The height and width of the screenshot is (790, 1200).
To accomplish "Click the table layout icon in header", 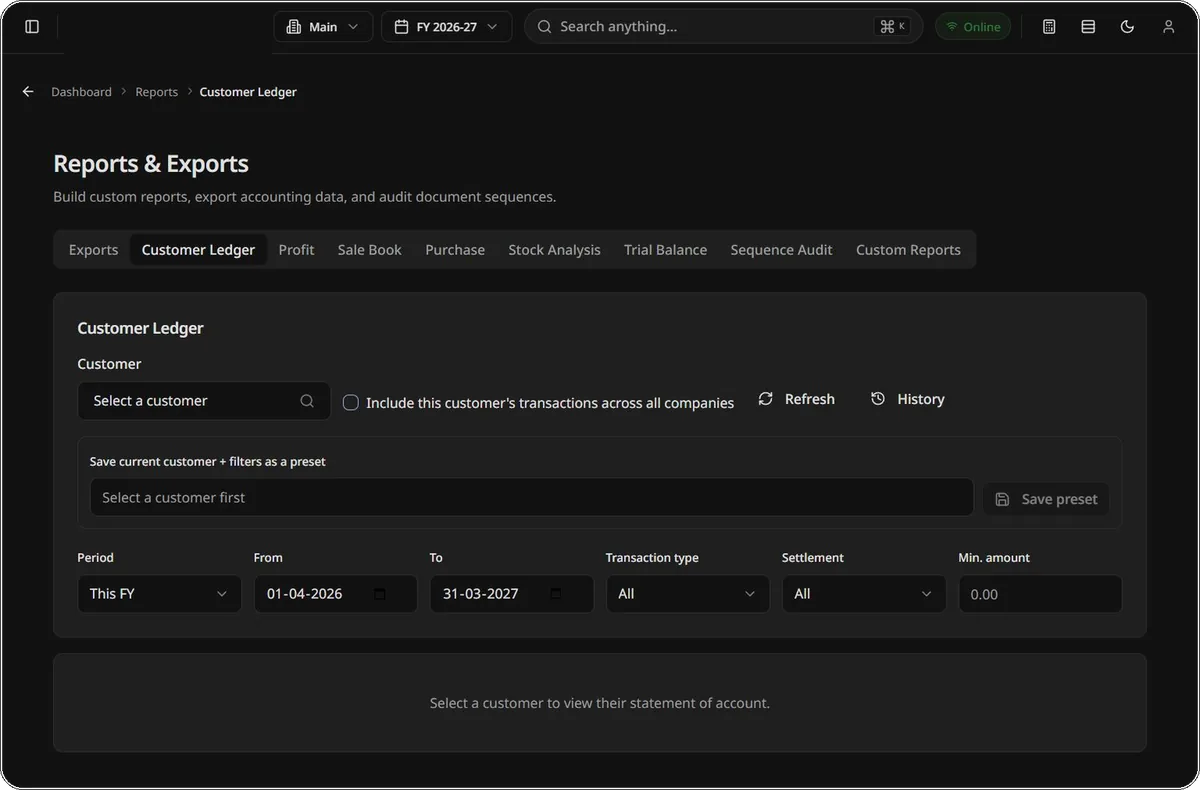I will pyautogui.click(x=1088, y=27).
